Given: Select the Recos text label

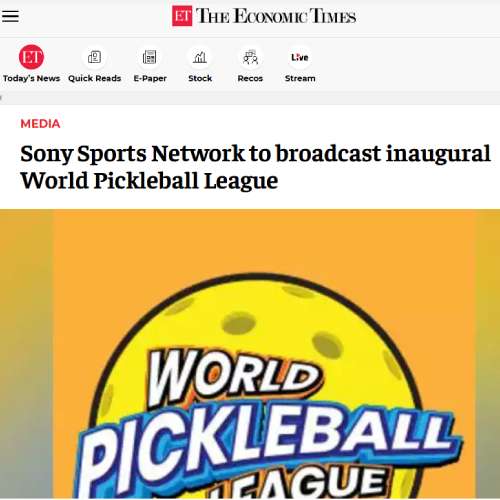Looking at the screenshot, I should [x=250, y=78].
